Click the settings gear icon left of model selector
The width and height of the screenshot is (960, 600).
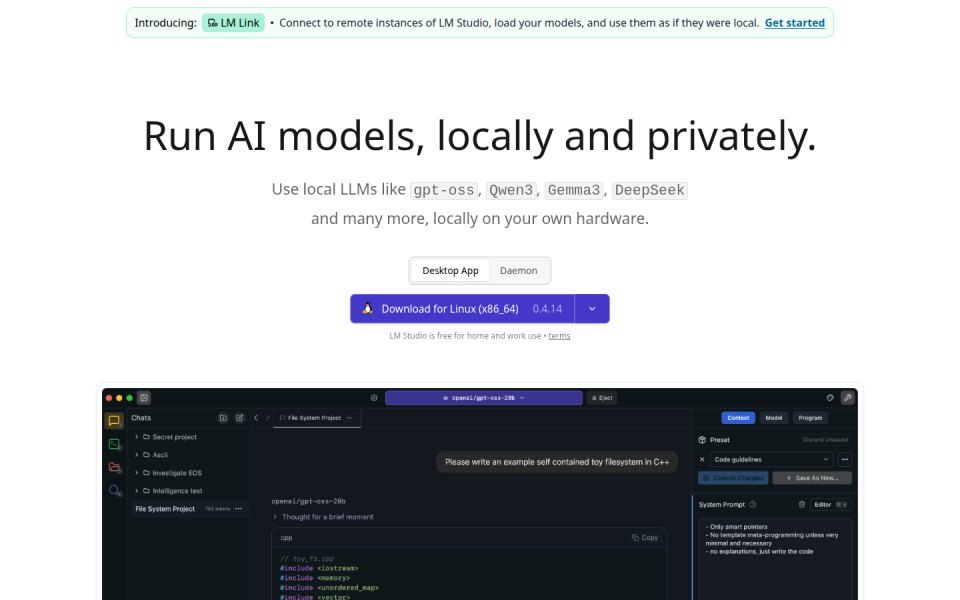[374, 398]
